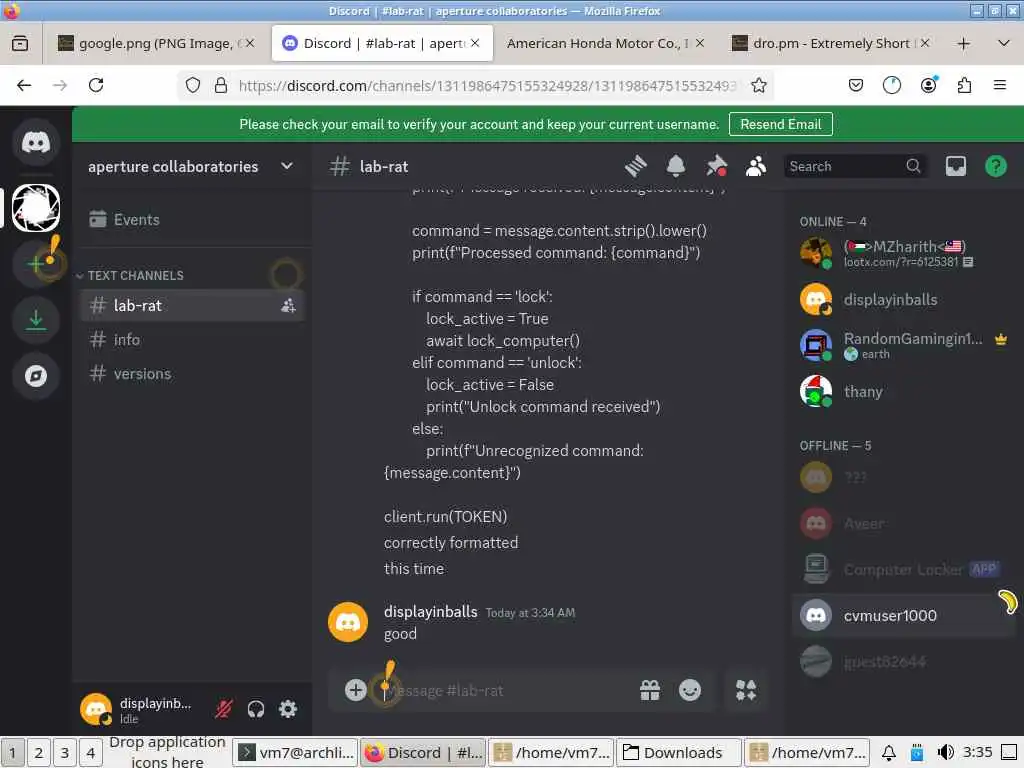Create invite icon next to lab-rat channel

click(x=288, y=306)
